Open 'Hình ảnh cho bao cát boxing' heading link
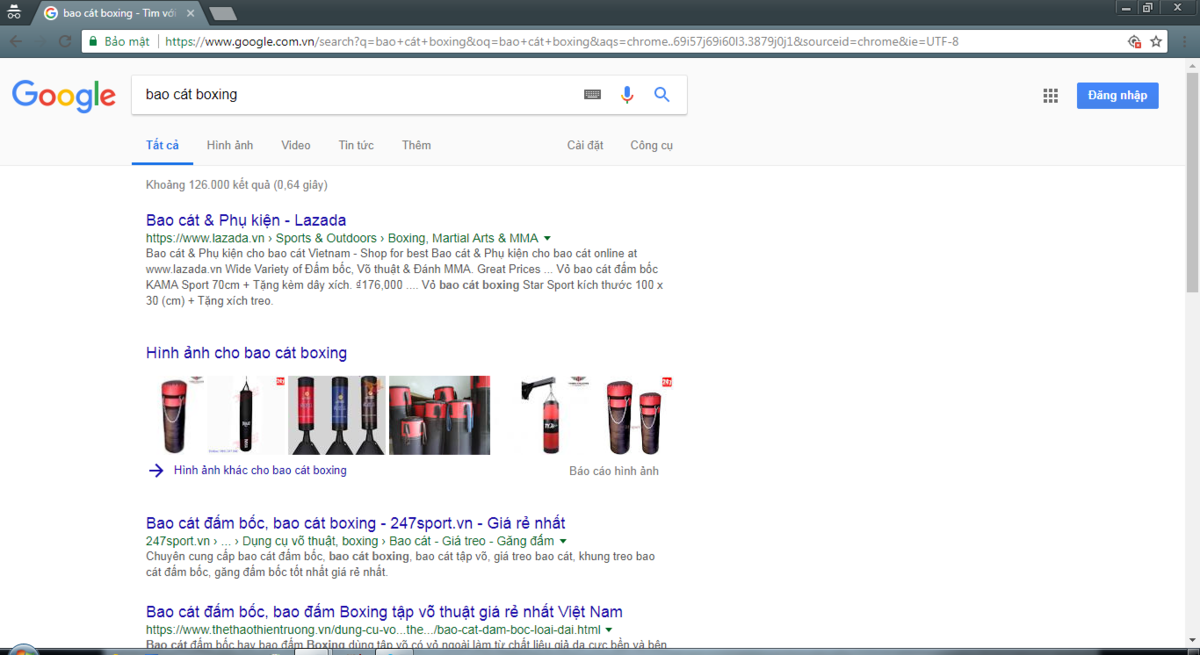 246,353
